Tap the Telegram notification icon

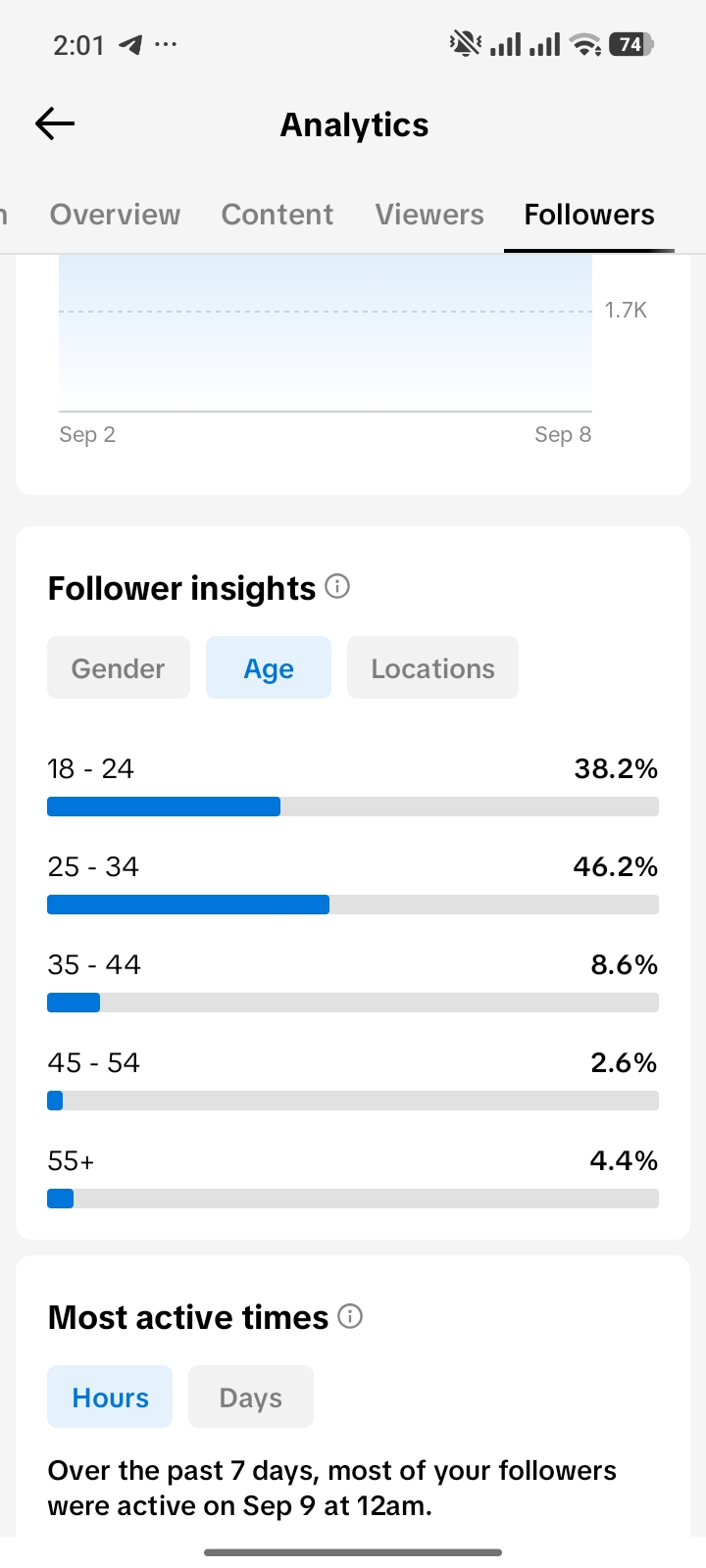pyautogui.click(x=129, y=44)
